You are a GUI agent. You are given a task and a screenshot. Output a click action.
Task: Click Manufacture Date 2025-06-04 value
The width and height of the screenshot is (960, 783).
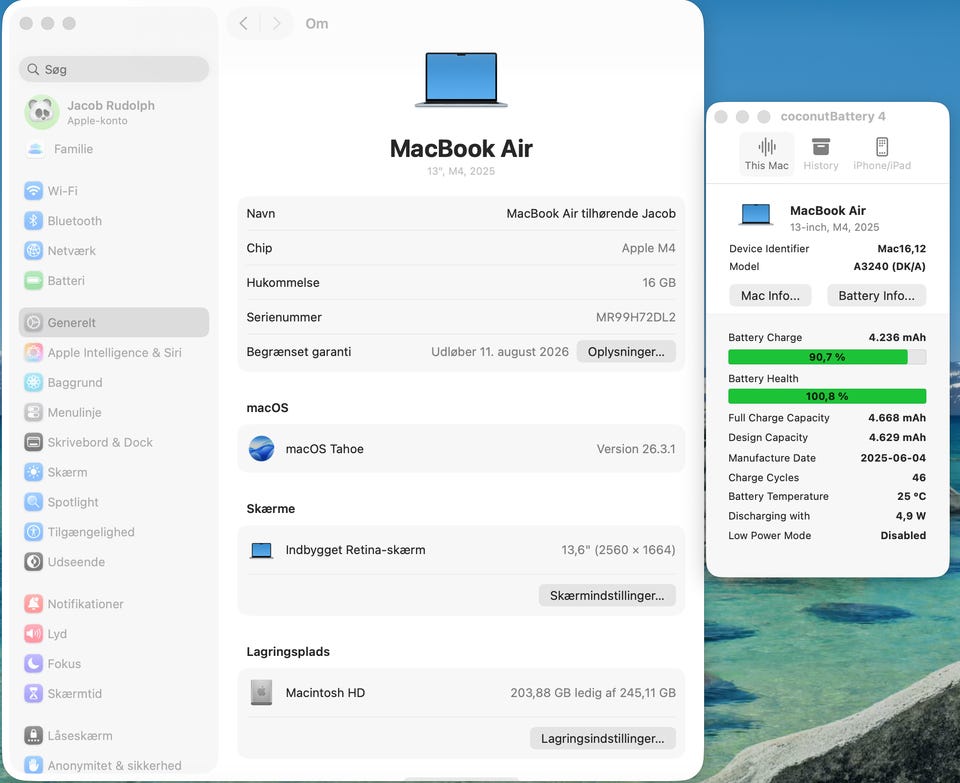(x=893, y=457)
